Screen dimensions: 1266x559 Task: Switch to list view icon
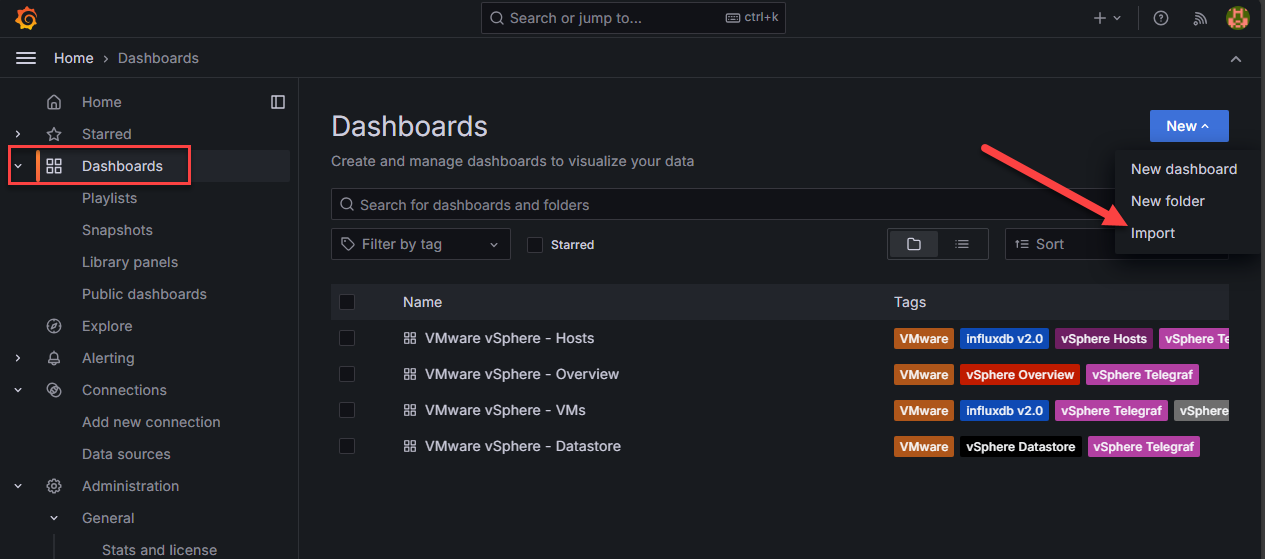(x=962, y=244)
